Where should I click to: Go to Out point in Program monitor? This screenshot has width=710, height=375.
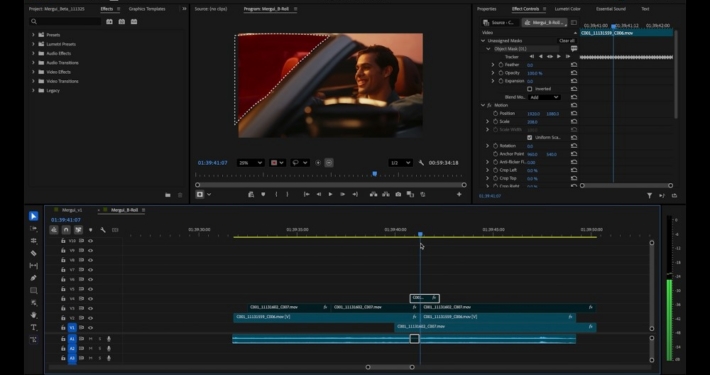[355, 194]
